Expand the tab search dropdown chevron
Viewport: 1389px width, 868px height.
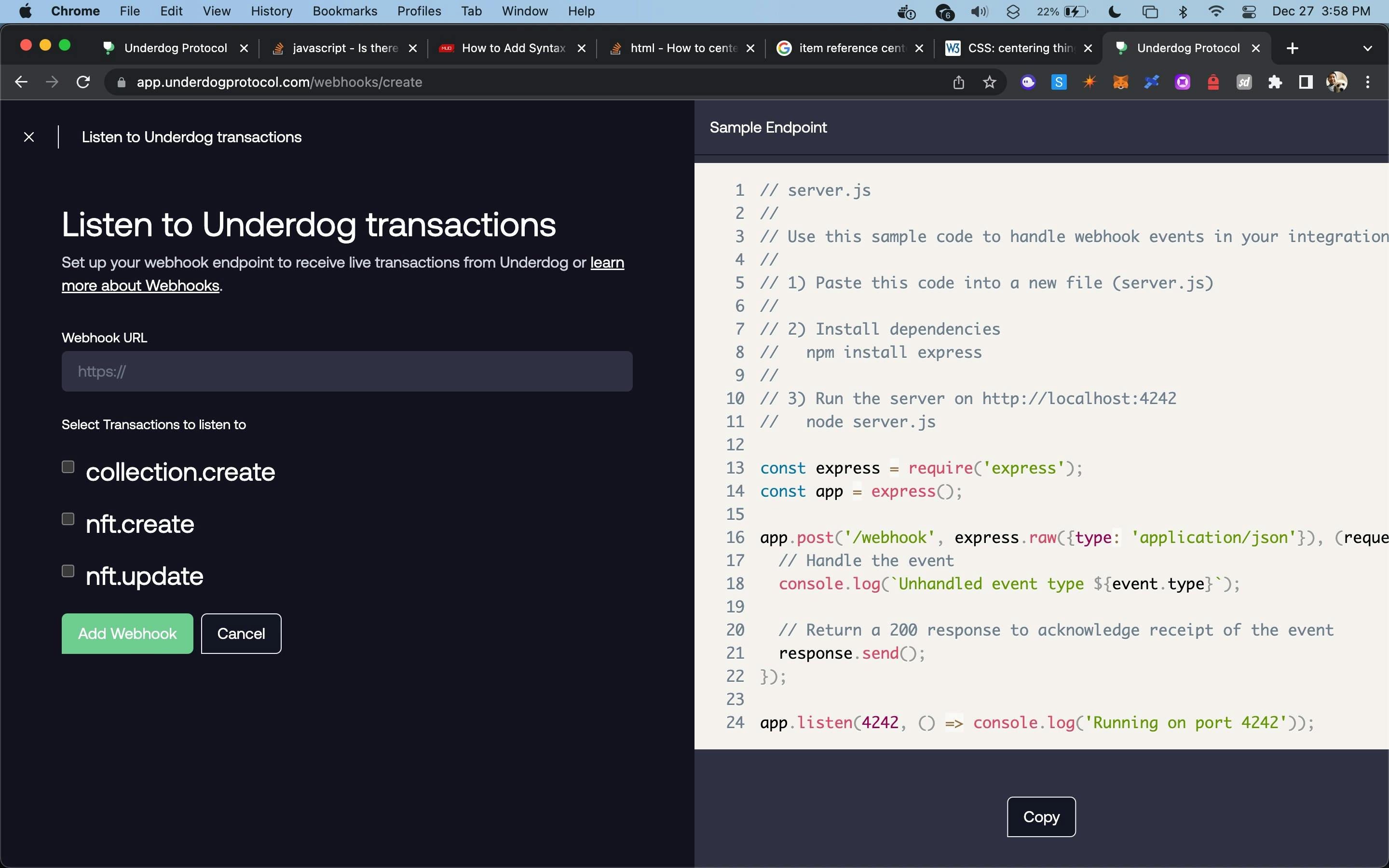pyautogui.click(x=1367, y=48)
